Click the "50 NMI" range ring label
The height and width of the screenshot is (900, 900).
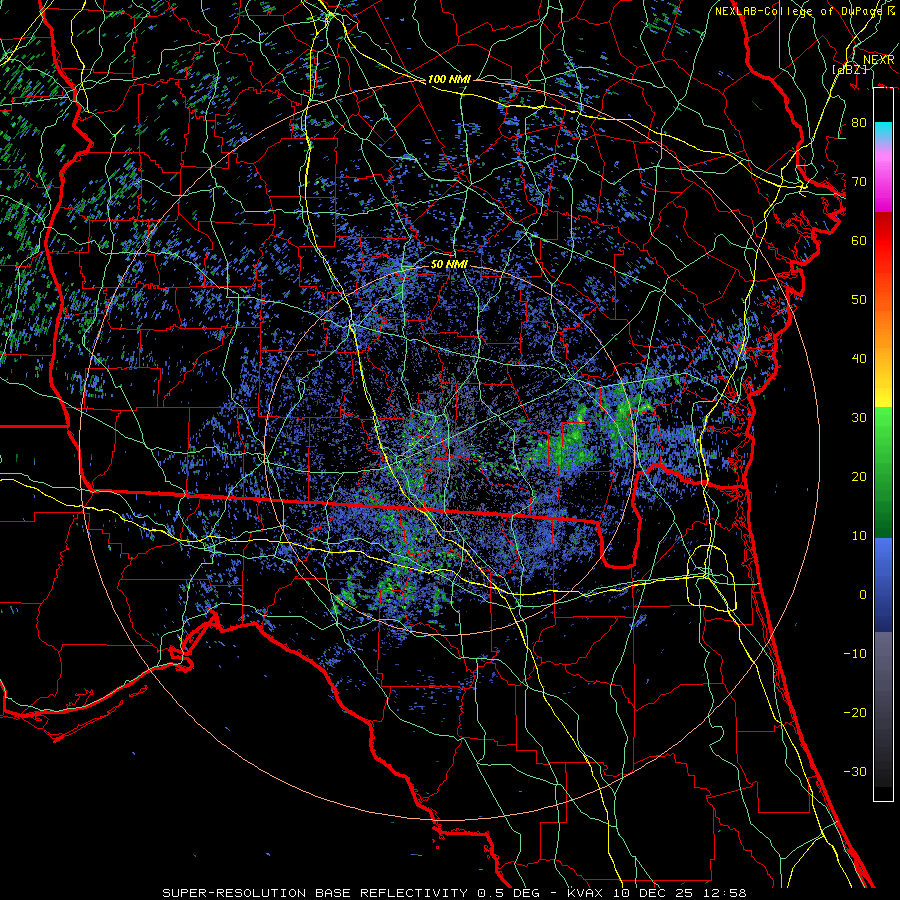(x=449, y=264)
